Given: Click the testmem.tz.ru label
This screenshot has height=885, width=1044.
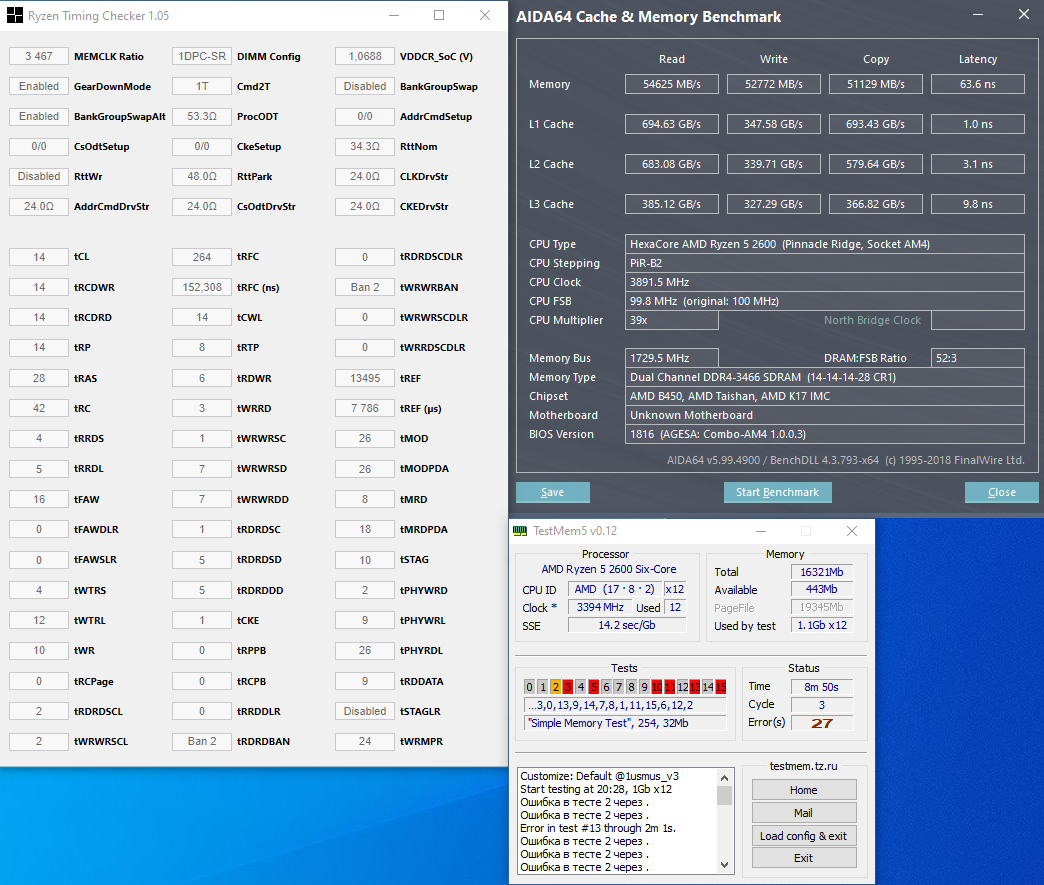Looking at the screenshot, I should (804, 766).
